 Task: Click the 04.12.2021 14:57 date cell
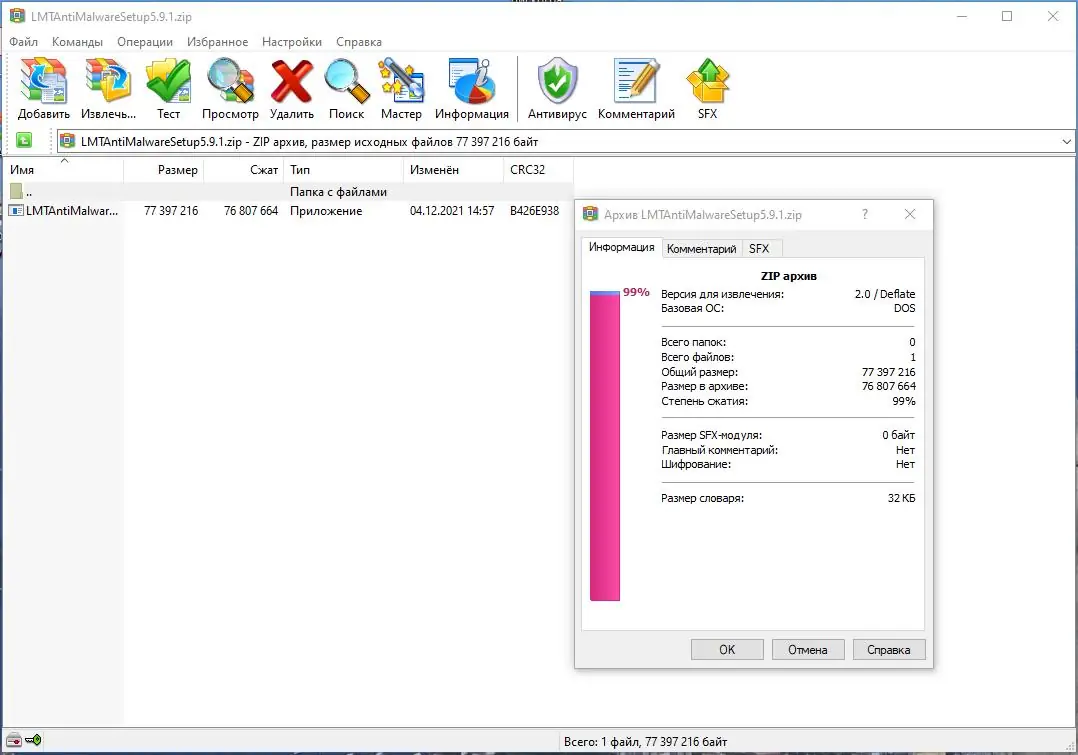(452, 211)
